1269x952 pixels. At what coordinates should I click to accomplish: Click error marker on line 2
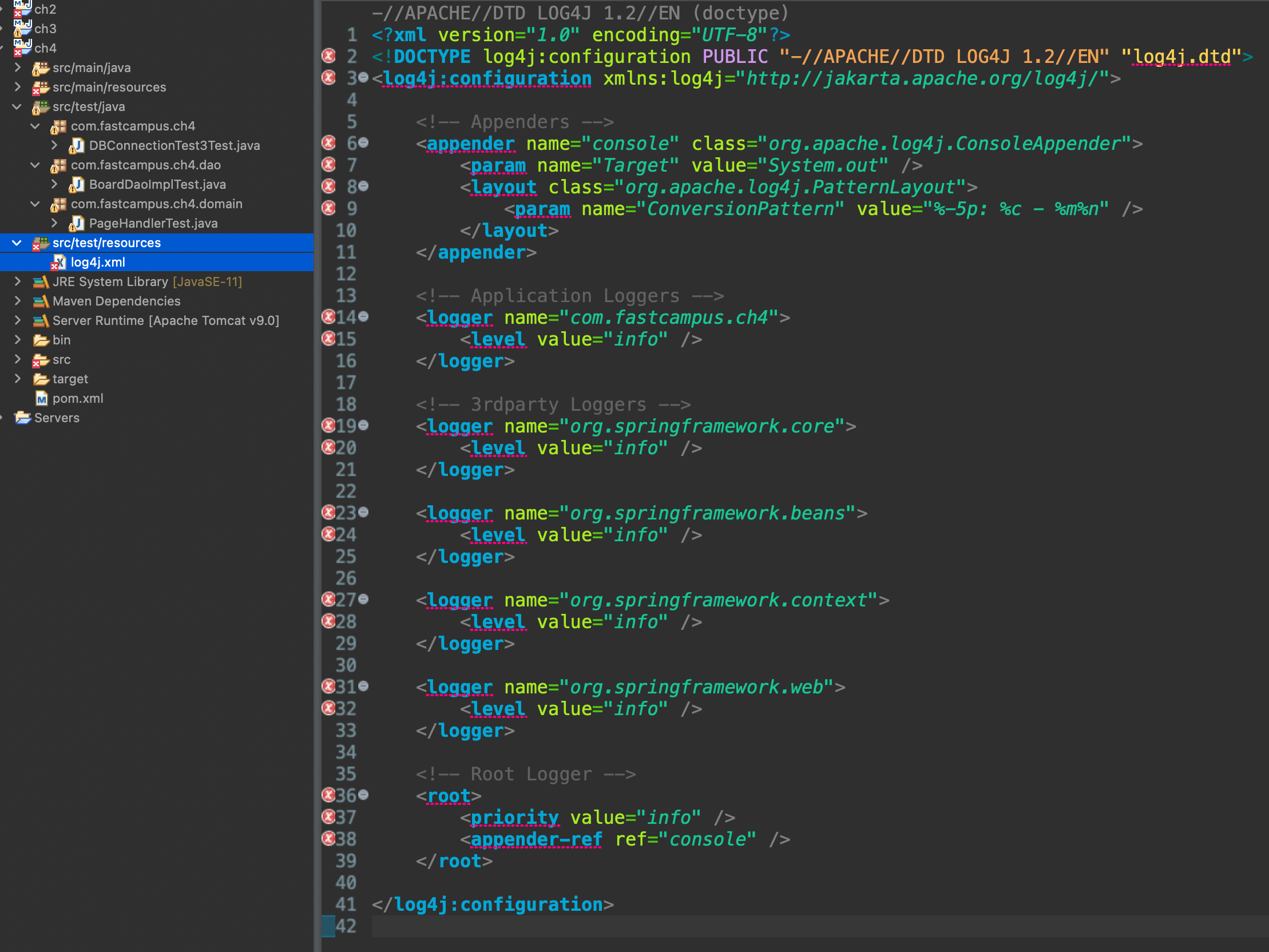[328, 55]
